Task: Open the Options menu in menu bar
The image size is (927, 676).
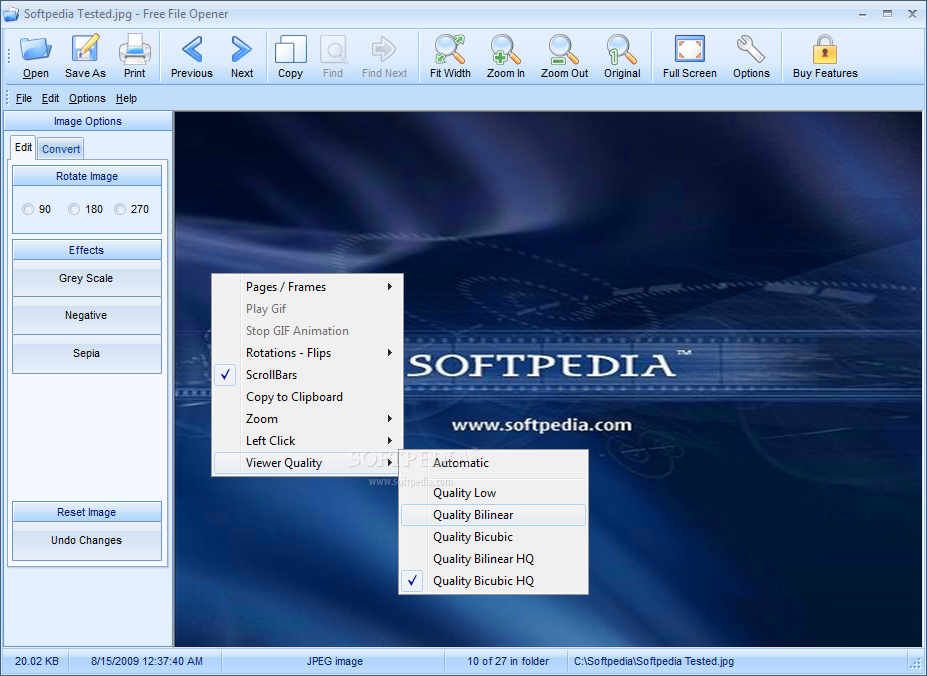Action: (x=87, y=98)
